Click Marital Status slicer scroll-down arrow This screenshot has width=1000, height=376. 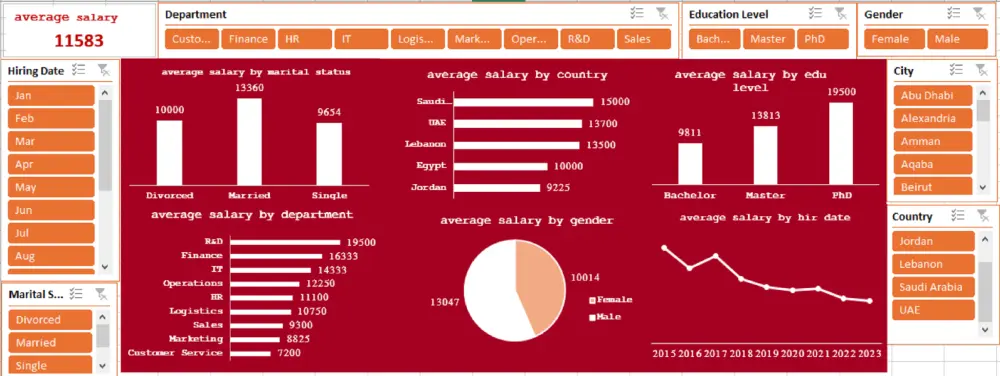click(x=103, y=366)
